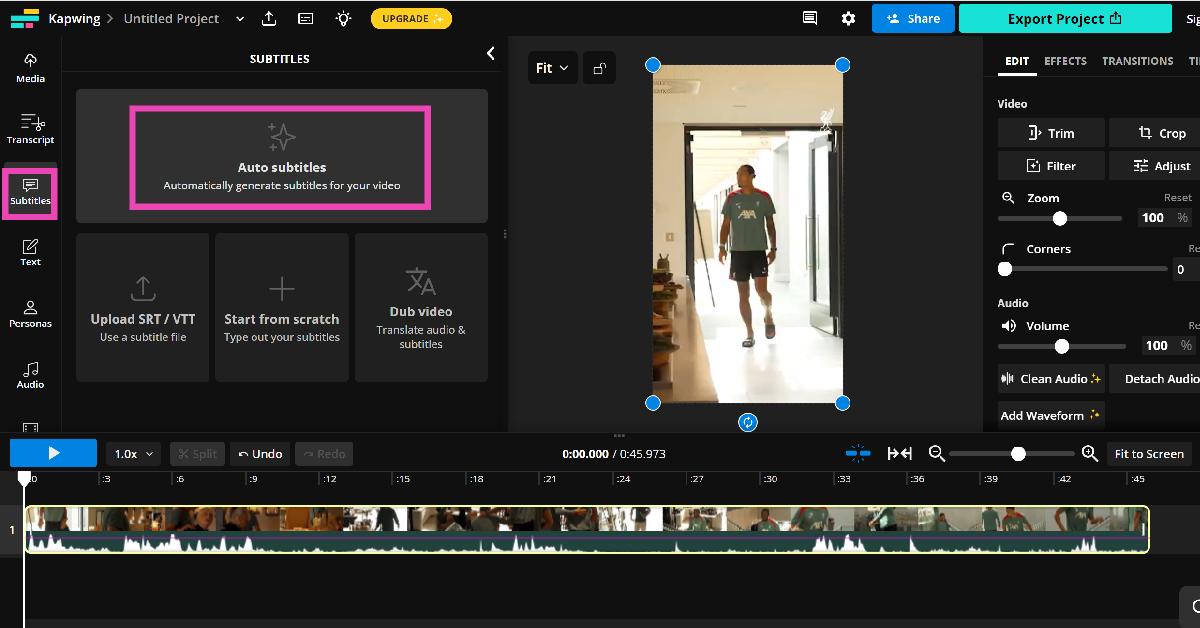
Task: Open the 1.0x playback speed dropdown
Action: pos(133,454)
